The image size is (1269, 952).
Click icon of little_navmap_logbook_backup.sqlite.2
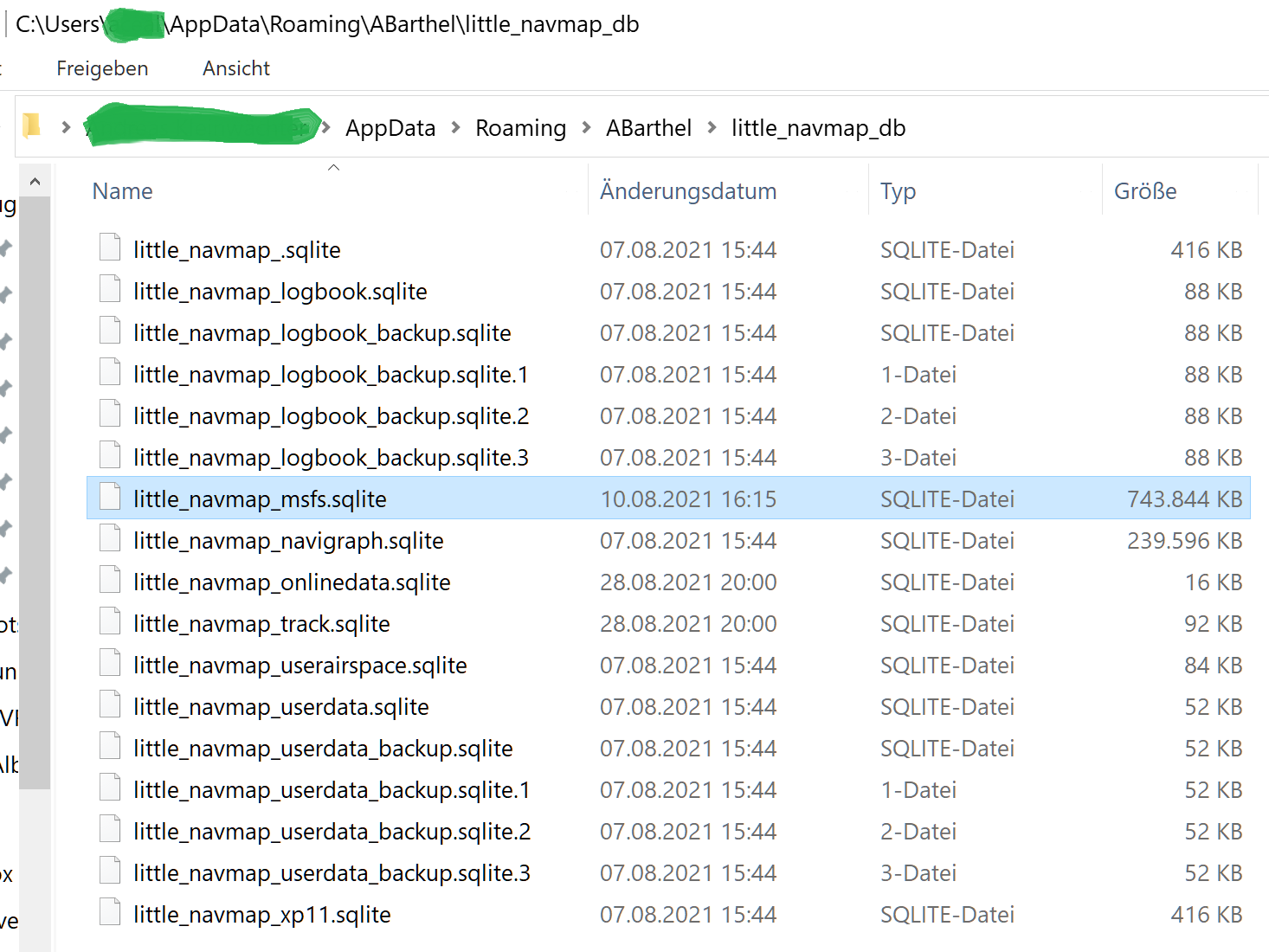click(110, 414)
